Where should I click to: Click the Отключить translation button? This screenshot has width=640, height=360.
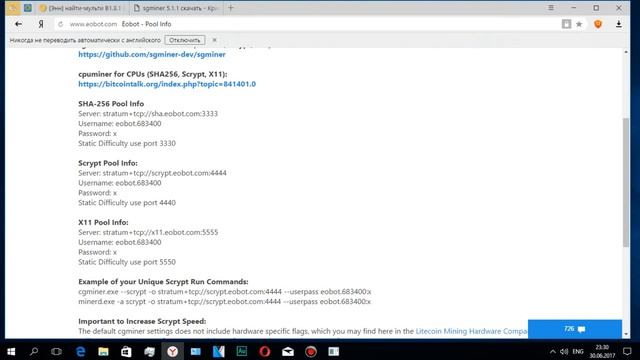pyautogui.click(x=185, y=40)
